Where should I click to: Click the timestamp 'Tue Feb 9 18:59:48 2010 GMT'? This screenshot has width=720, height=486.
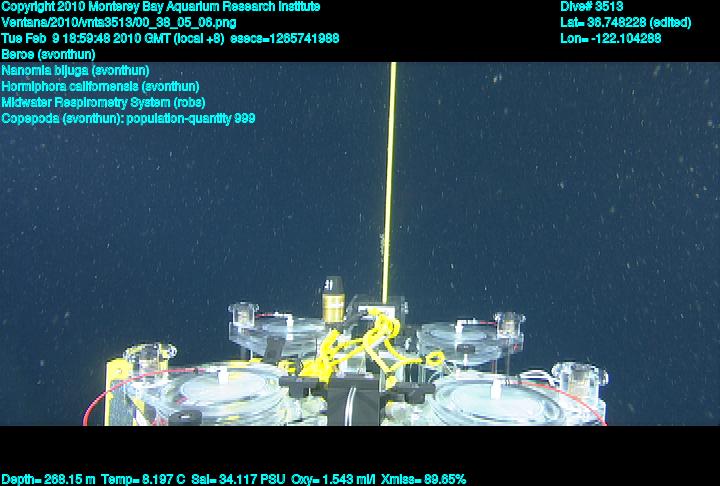[86, 38]
